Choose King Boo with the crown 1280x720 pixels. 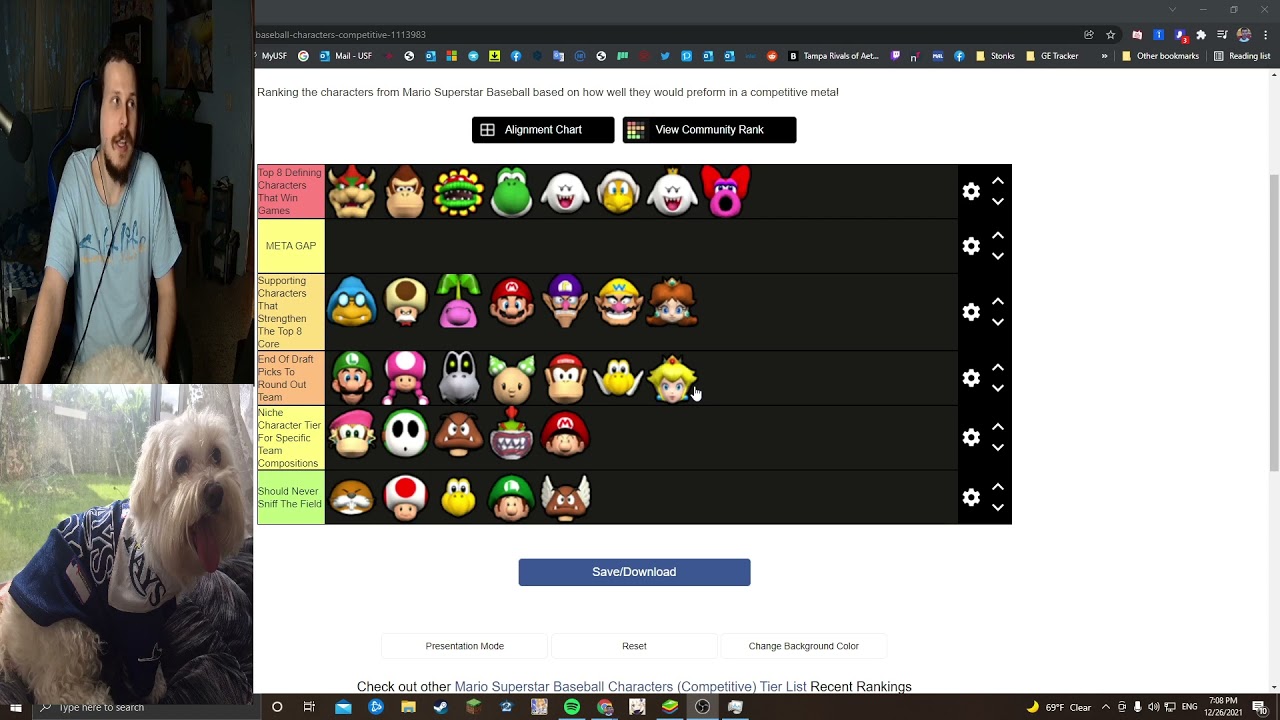[672, 192]
